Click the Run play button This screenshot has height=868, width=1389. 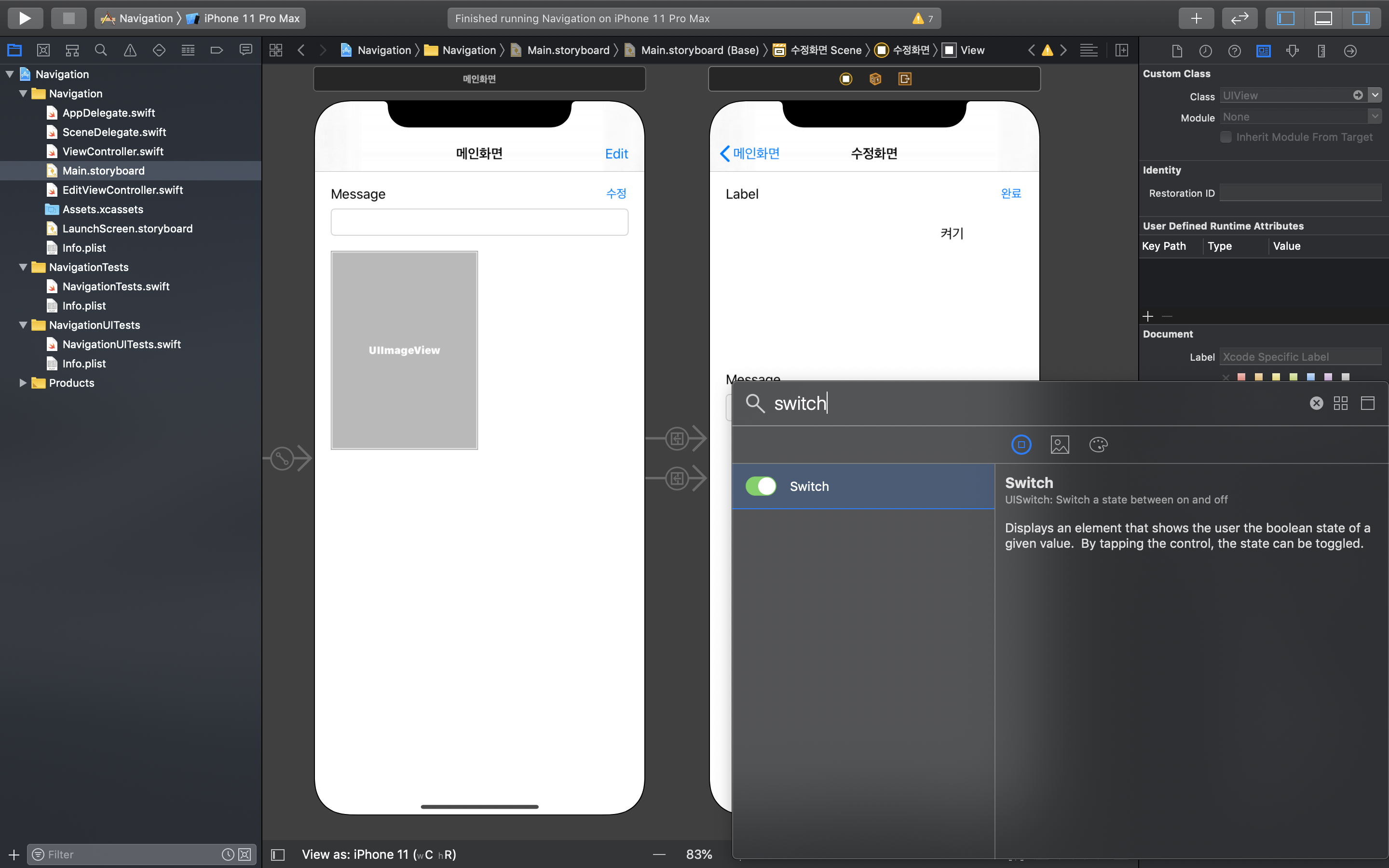tap(25, 18)
